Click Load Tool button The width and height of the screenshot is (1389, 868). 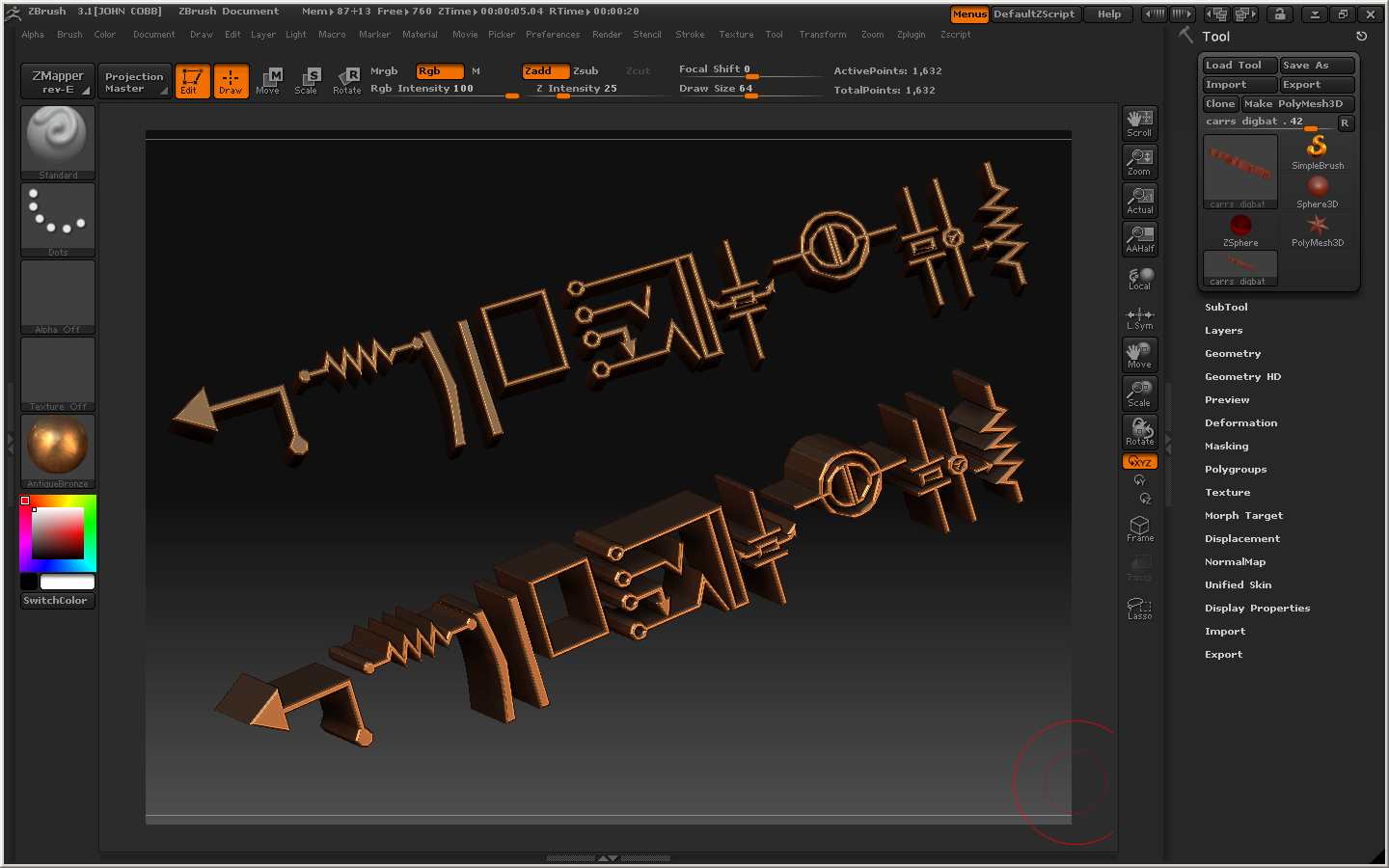1239,66
